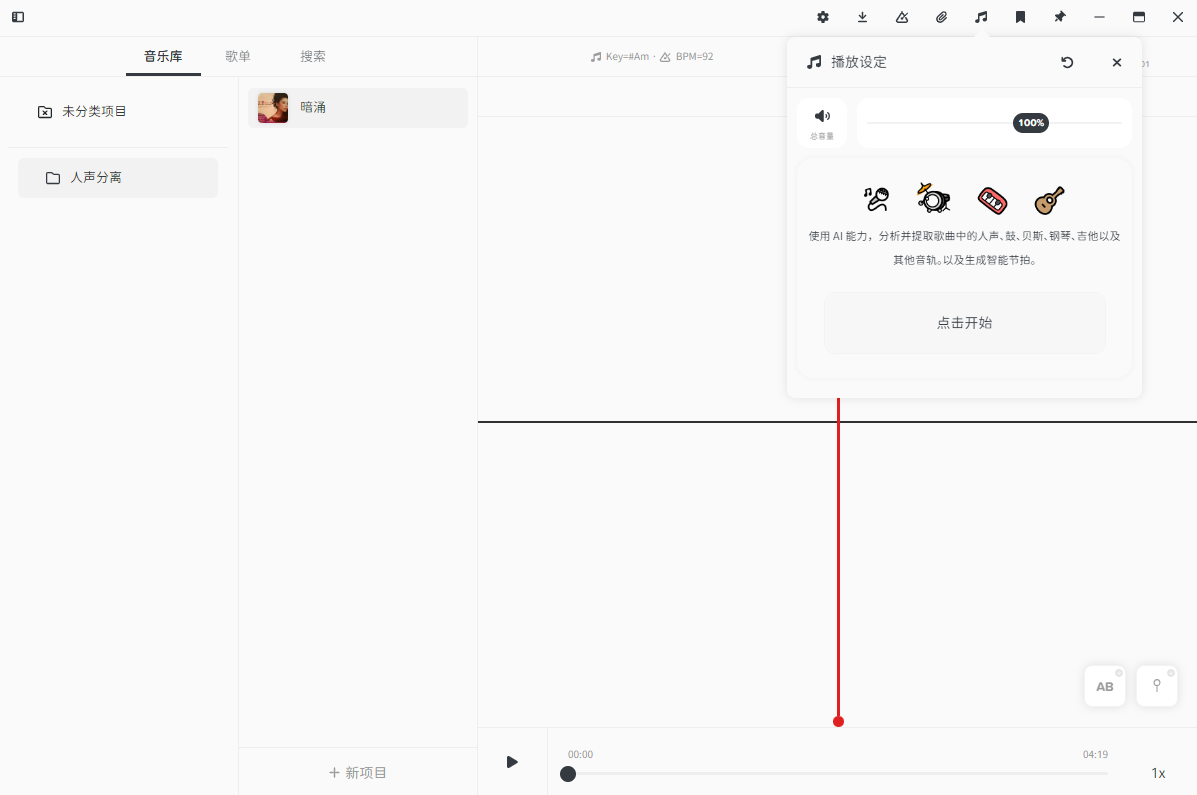Select the drum track icon

[x=932, y=199]
